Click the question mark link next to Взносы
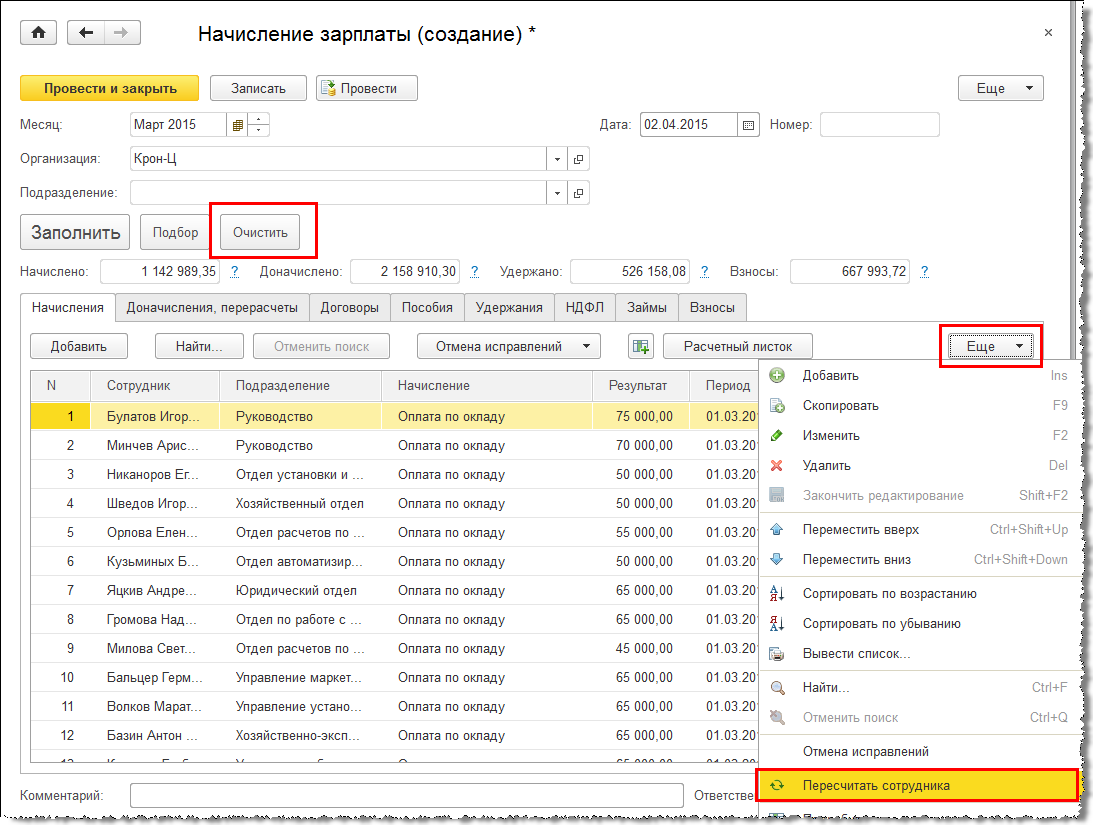 pyautogui.click(x=924, y=271)
